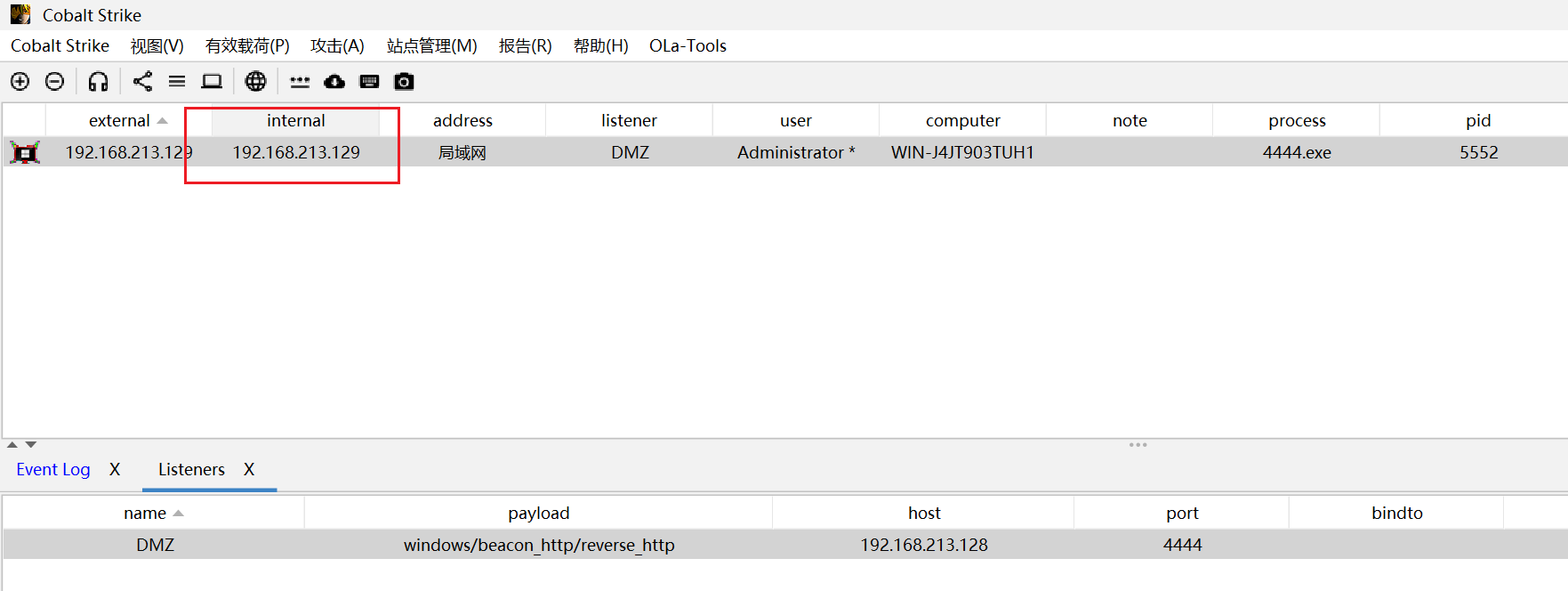The image size is (1568, 591).
Task: Show the targets view laptop icon
Action: pyautogui.click(x=212, y=82)
